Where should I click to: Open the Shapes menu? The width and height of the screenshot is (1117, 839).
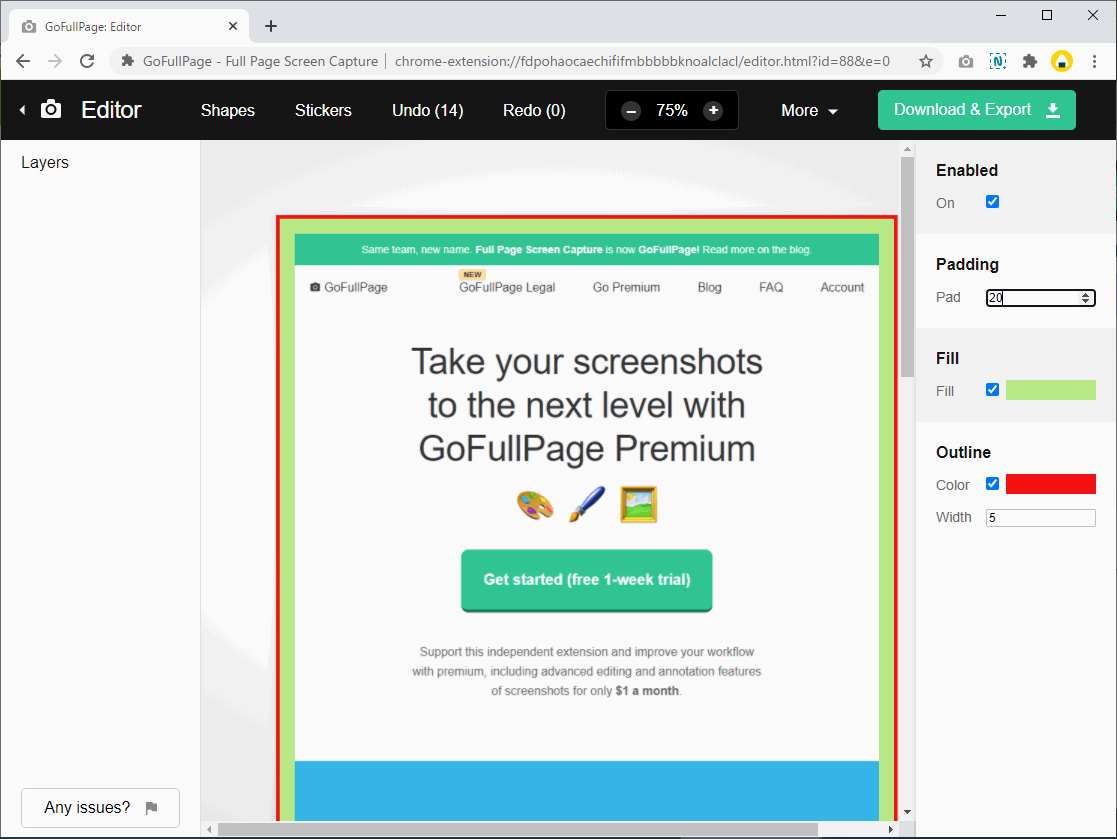pos(227,110)
